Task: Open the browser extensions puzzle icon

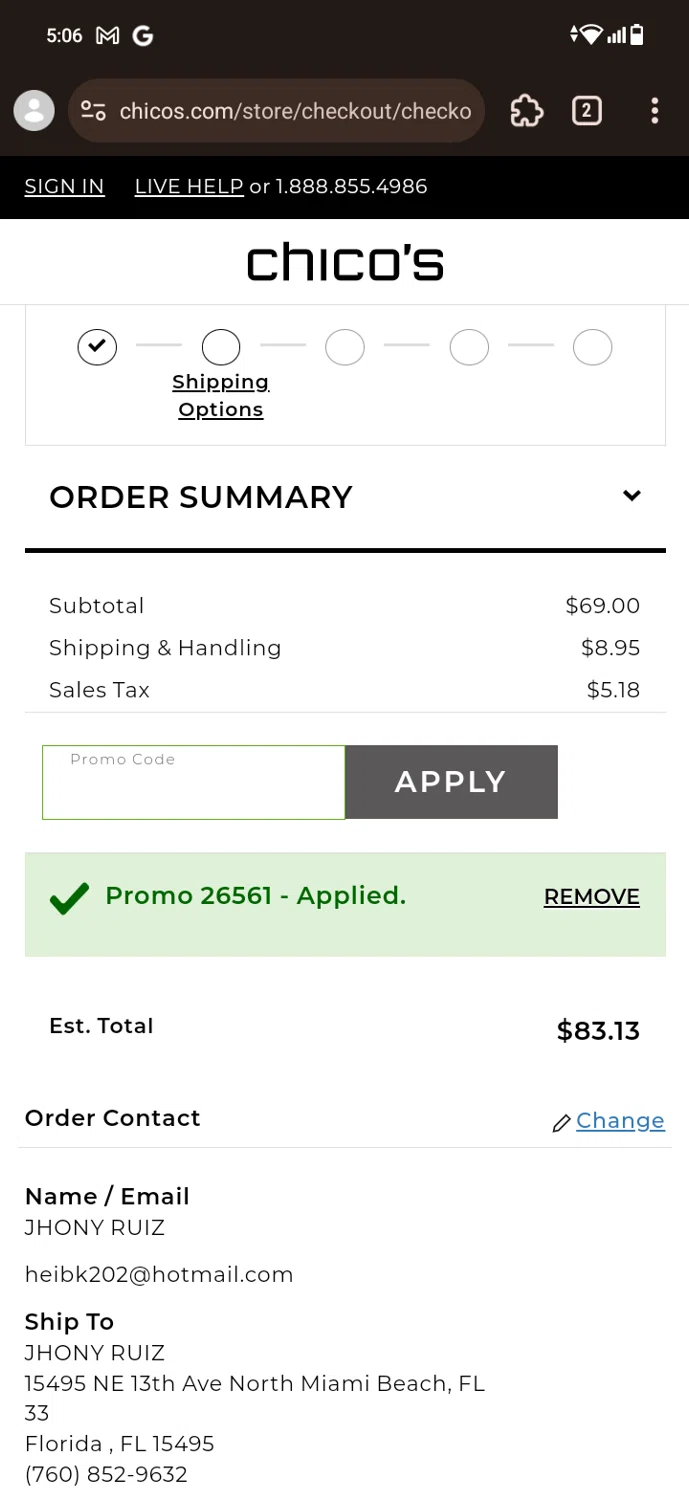Action: click(527, 110)
